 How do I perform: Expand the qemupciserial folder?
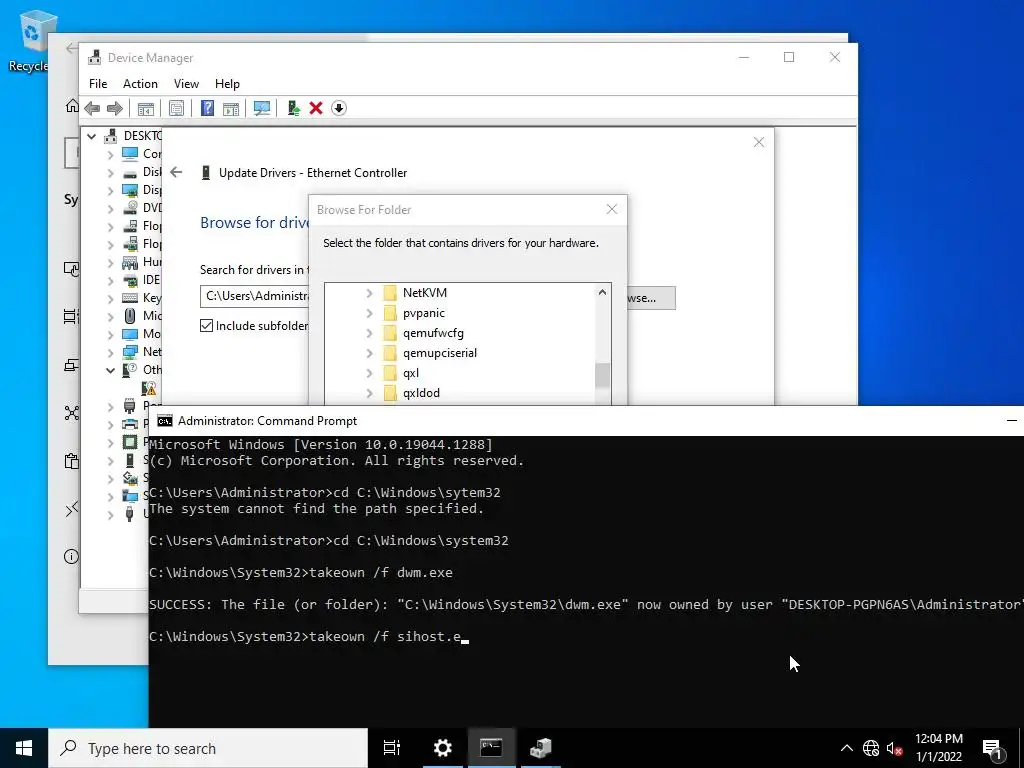point(369,353)
